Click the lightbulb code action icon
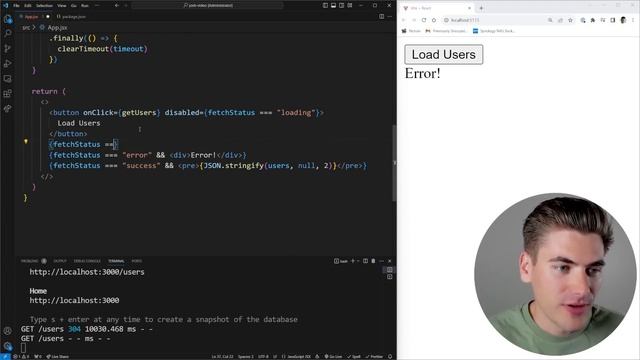The image size is (640, 360). click(x=26, y=142)
